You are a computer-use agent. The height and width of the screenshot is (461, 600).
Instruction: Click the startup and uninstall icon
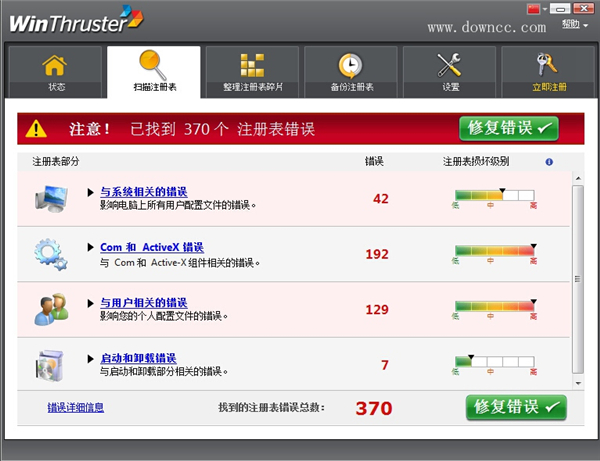(50, 364)
